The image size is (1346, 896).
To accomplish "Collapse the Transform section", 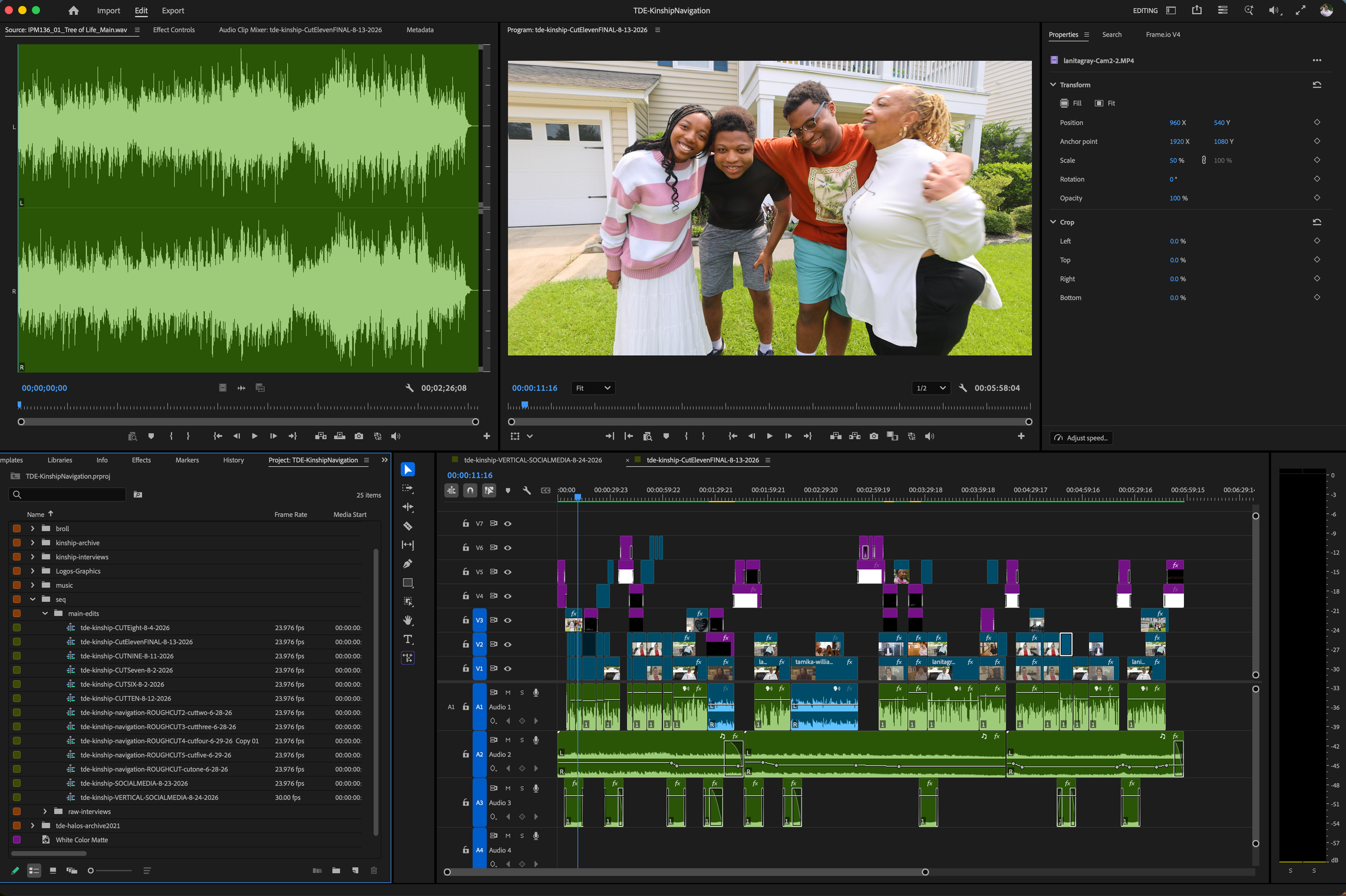I will pos(1053,85).
